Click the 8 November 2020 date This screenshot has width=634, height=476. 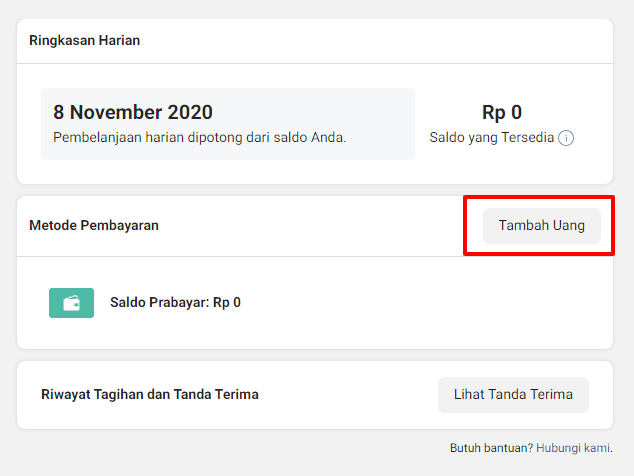click(x=132, y=112)
